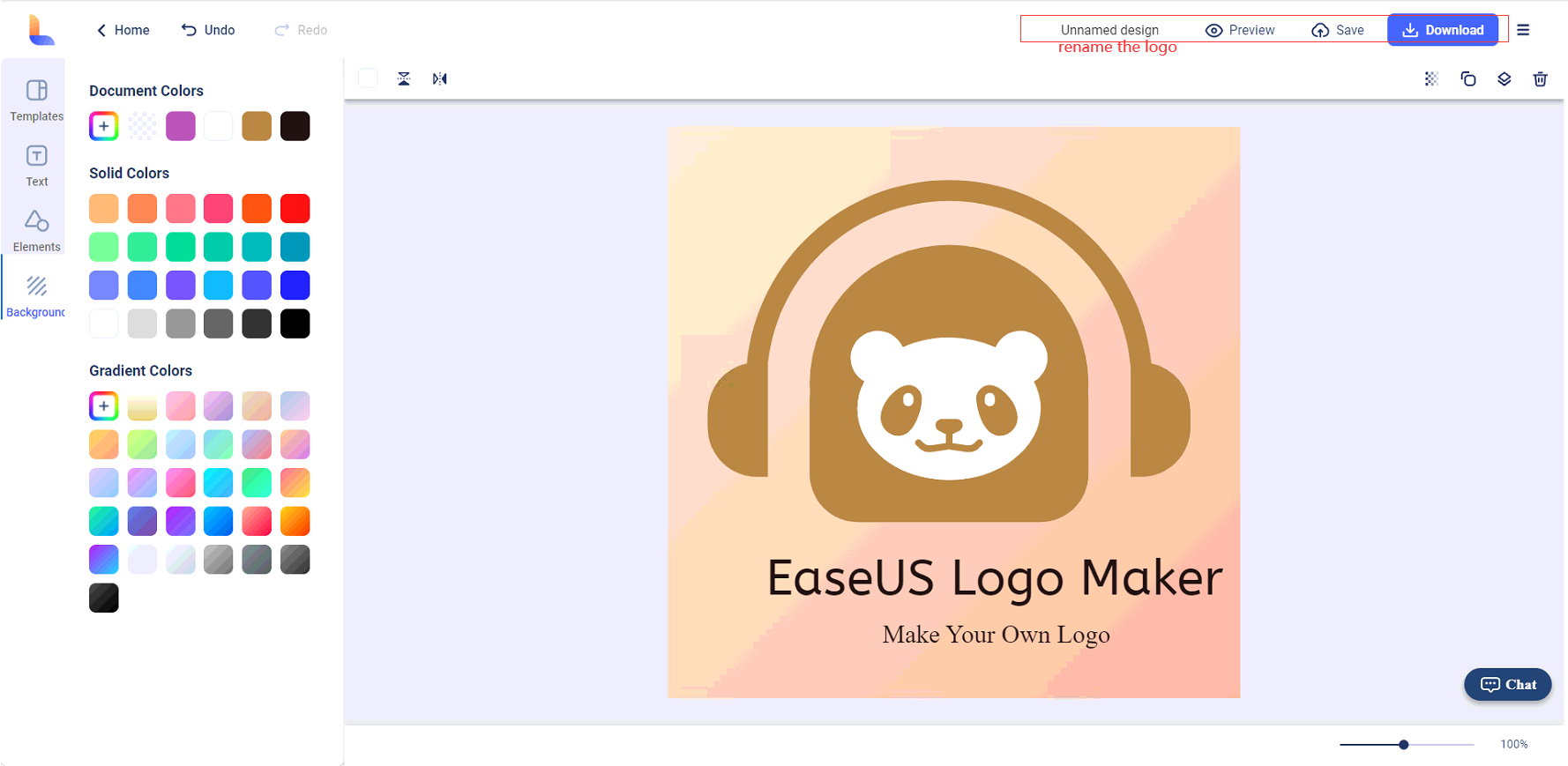Duplicate the selected element
The width and height of the screenshot is (1568, 766).
1468,78
